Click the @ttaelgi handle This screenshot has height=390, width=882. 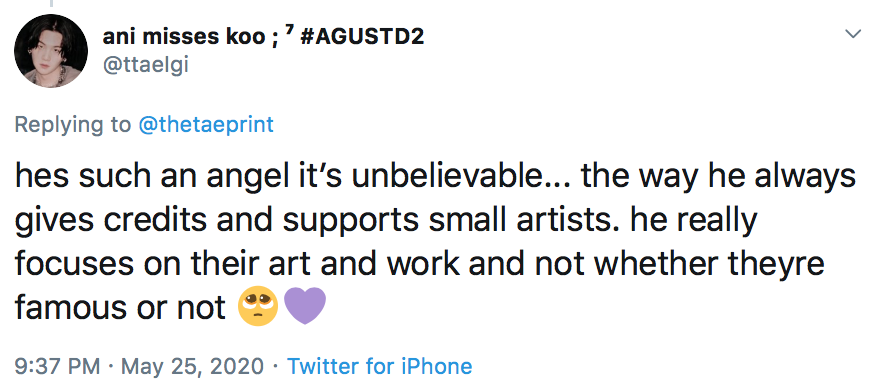point(145,65)
